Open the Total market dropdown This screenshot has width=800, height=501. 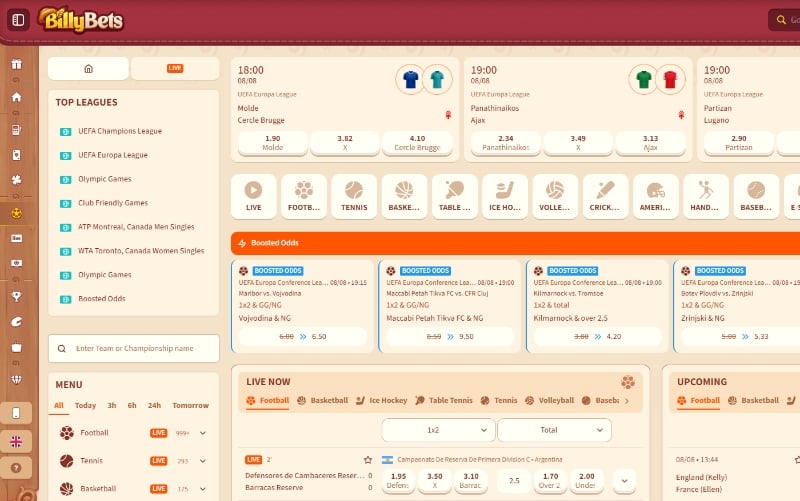click(554, 430)
